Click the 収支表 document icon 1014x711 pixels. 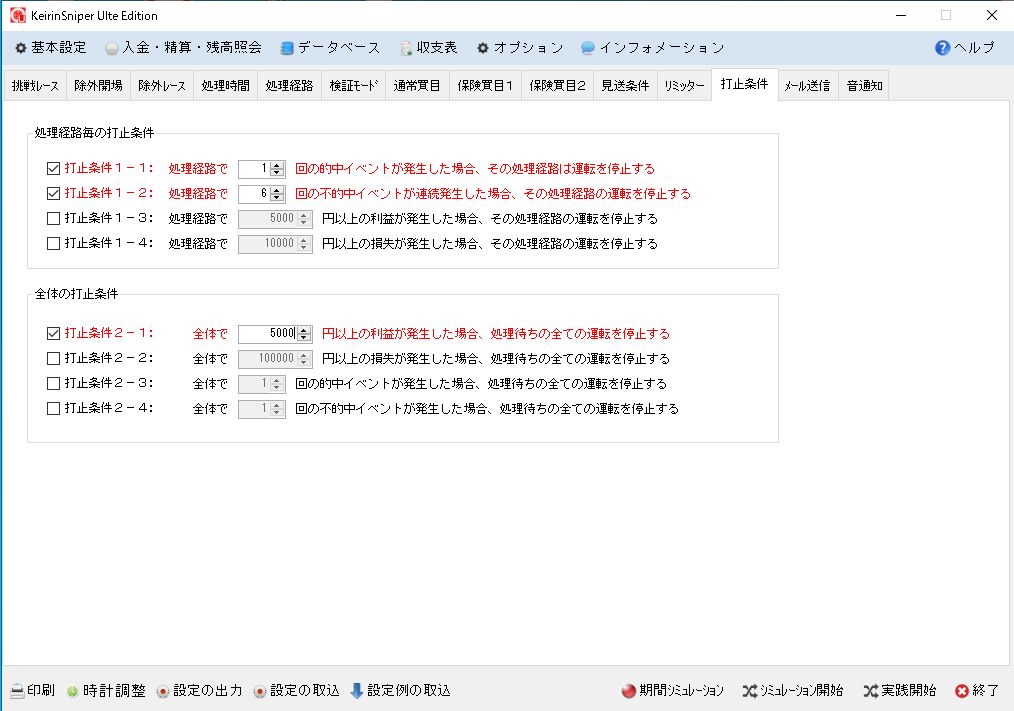(406, 48)
